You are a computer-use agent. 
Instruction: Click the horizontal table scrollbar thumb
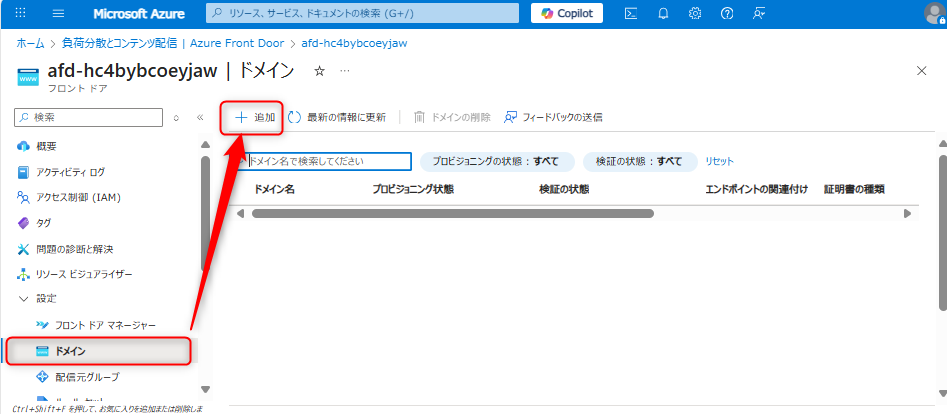[453, 213]
